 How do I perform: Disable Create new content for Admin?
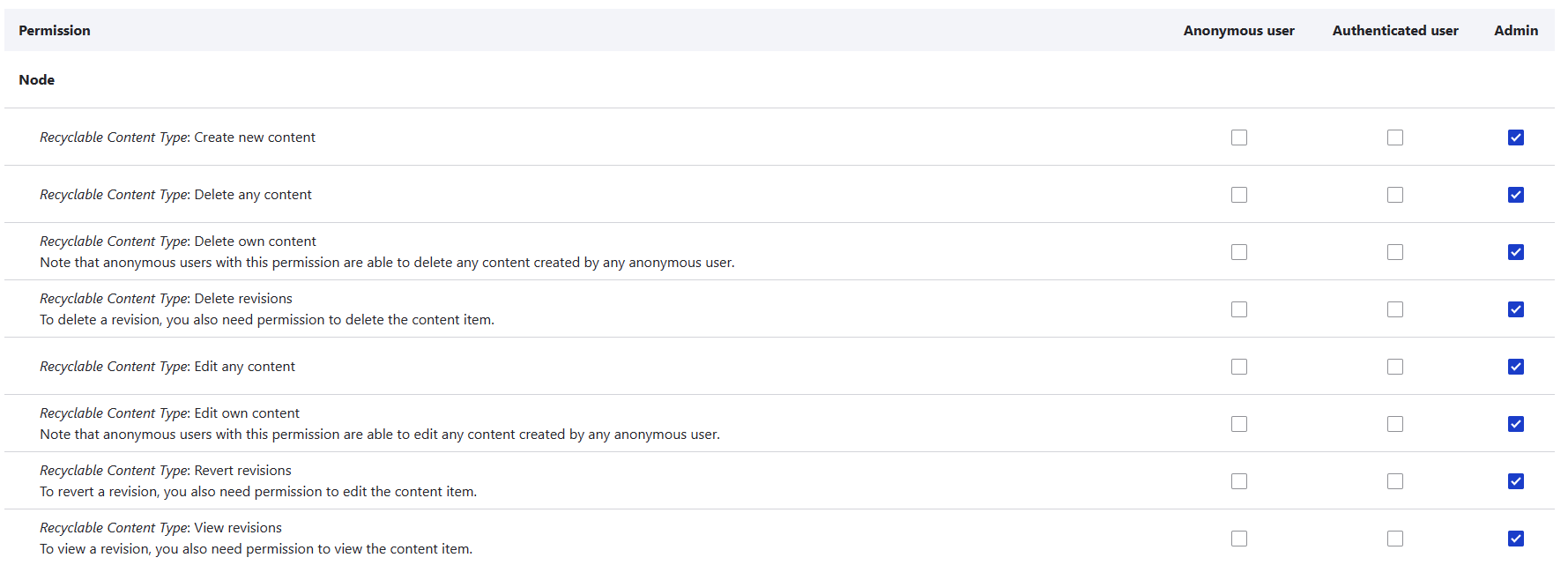click(x=1516, y=138)
